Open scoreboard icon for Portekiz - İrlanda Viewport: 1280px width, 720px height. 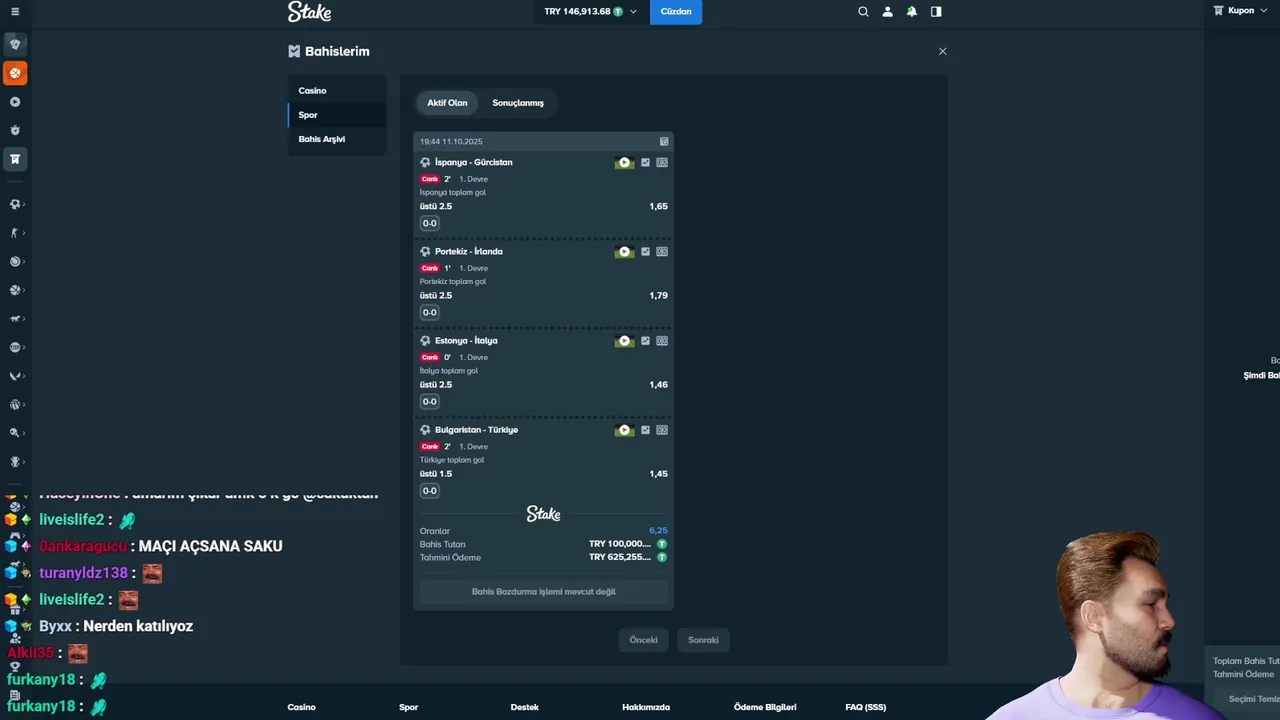(662, 252)
